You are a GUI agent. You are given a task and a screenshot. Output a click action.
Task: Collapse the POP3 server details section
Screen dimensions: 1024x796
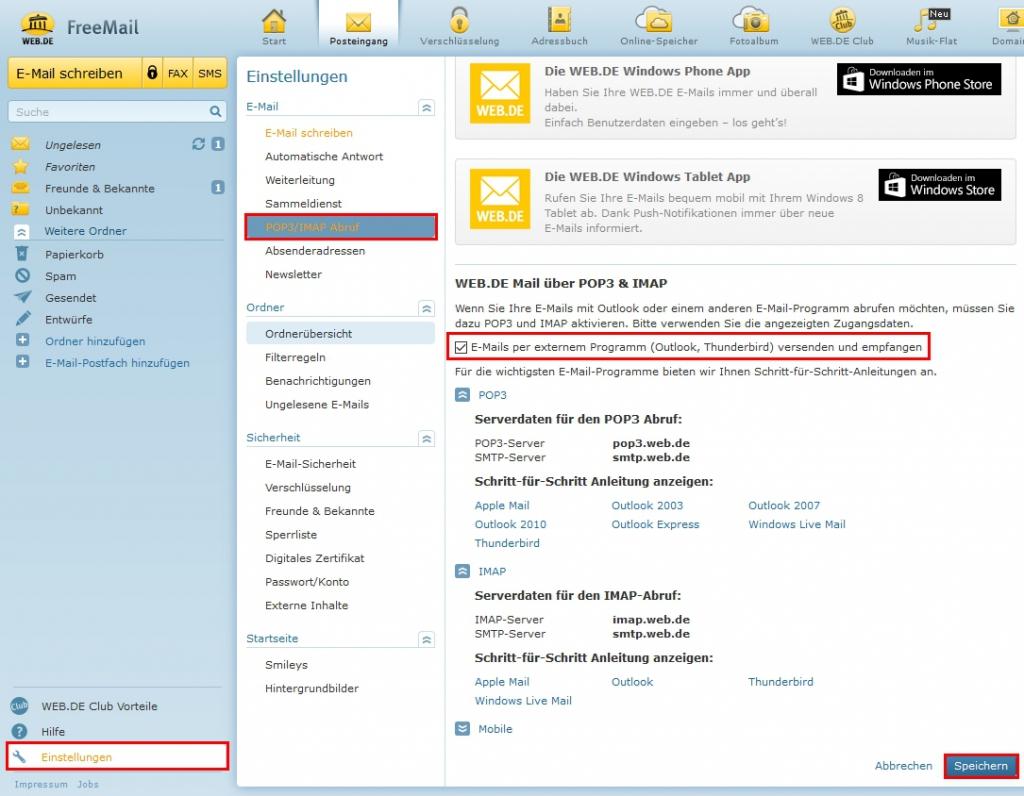tap(462, 395)
